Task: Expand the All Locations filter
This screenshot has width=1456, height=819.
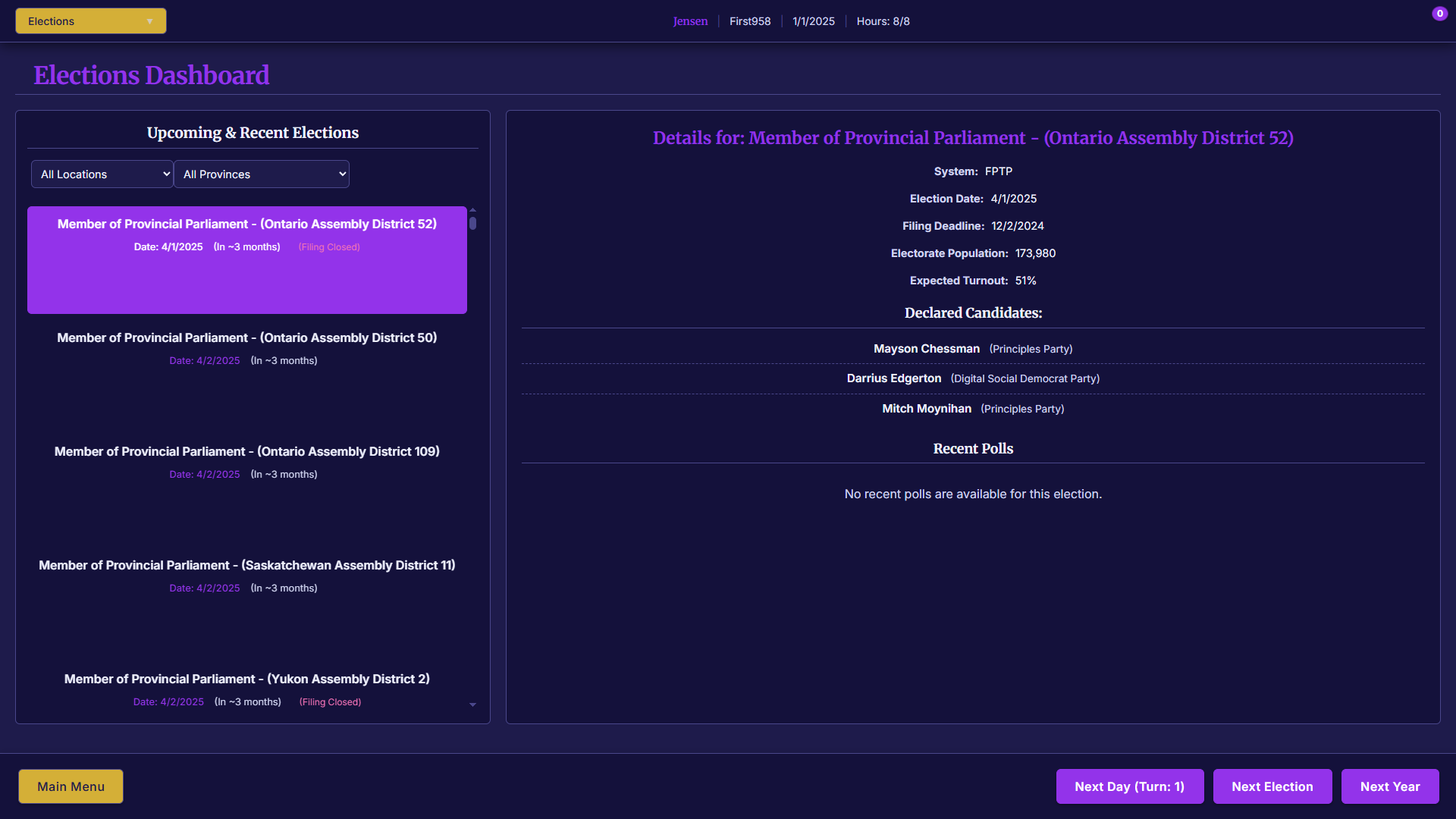Action: click(102, 174)
